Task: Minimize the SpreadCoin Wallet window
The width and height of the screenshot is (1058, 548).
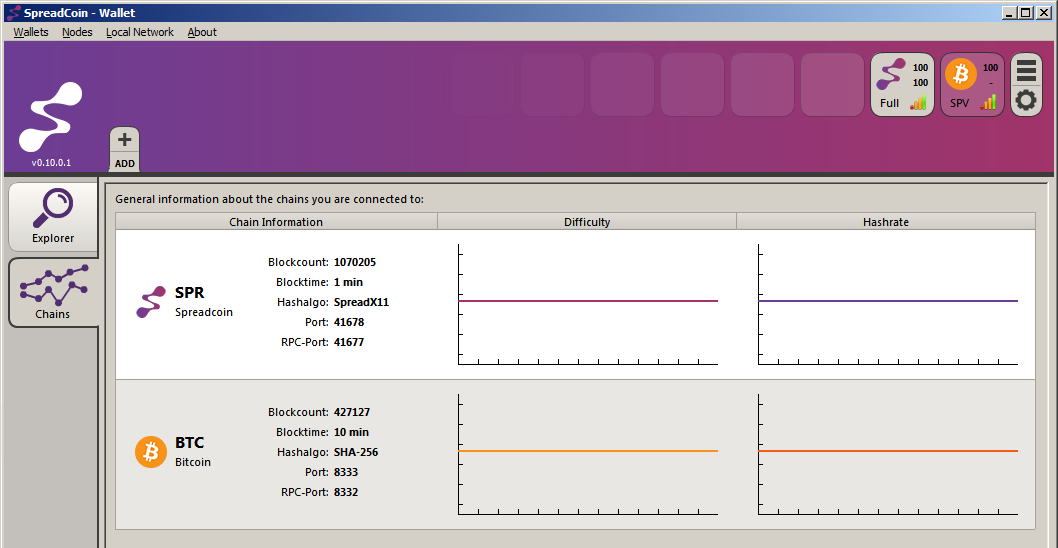Action: click(x=1009, y=12)
